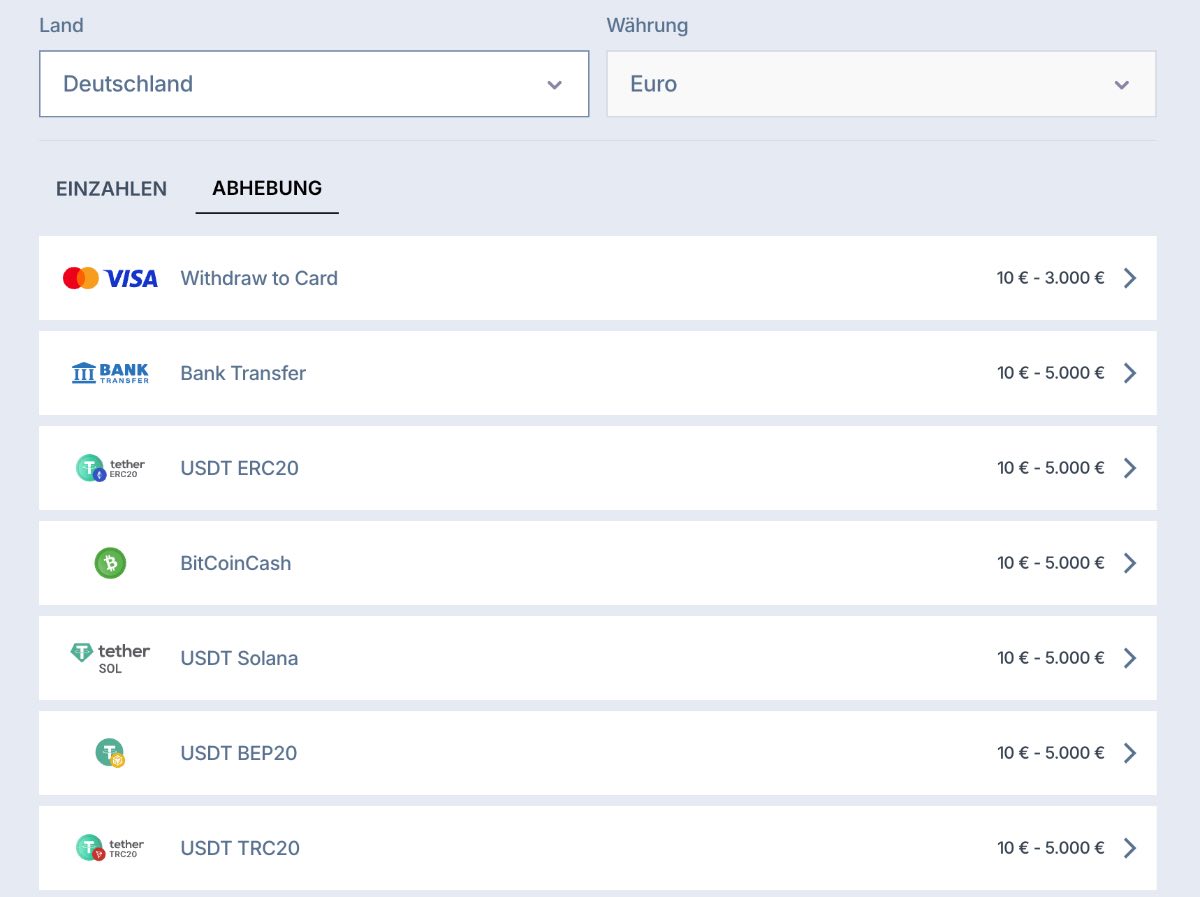The width and height of the screenshot is (1200, 897).
Task: Expand Withdraw to Card chevron arrow
Action: pyautogui.click(x=1130, y=278)
